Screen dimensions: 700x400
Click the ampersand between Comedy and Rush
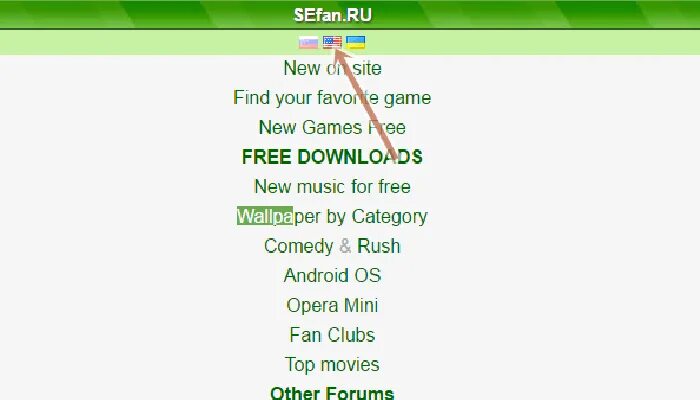click(x=345, y=246)
